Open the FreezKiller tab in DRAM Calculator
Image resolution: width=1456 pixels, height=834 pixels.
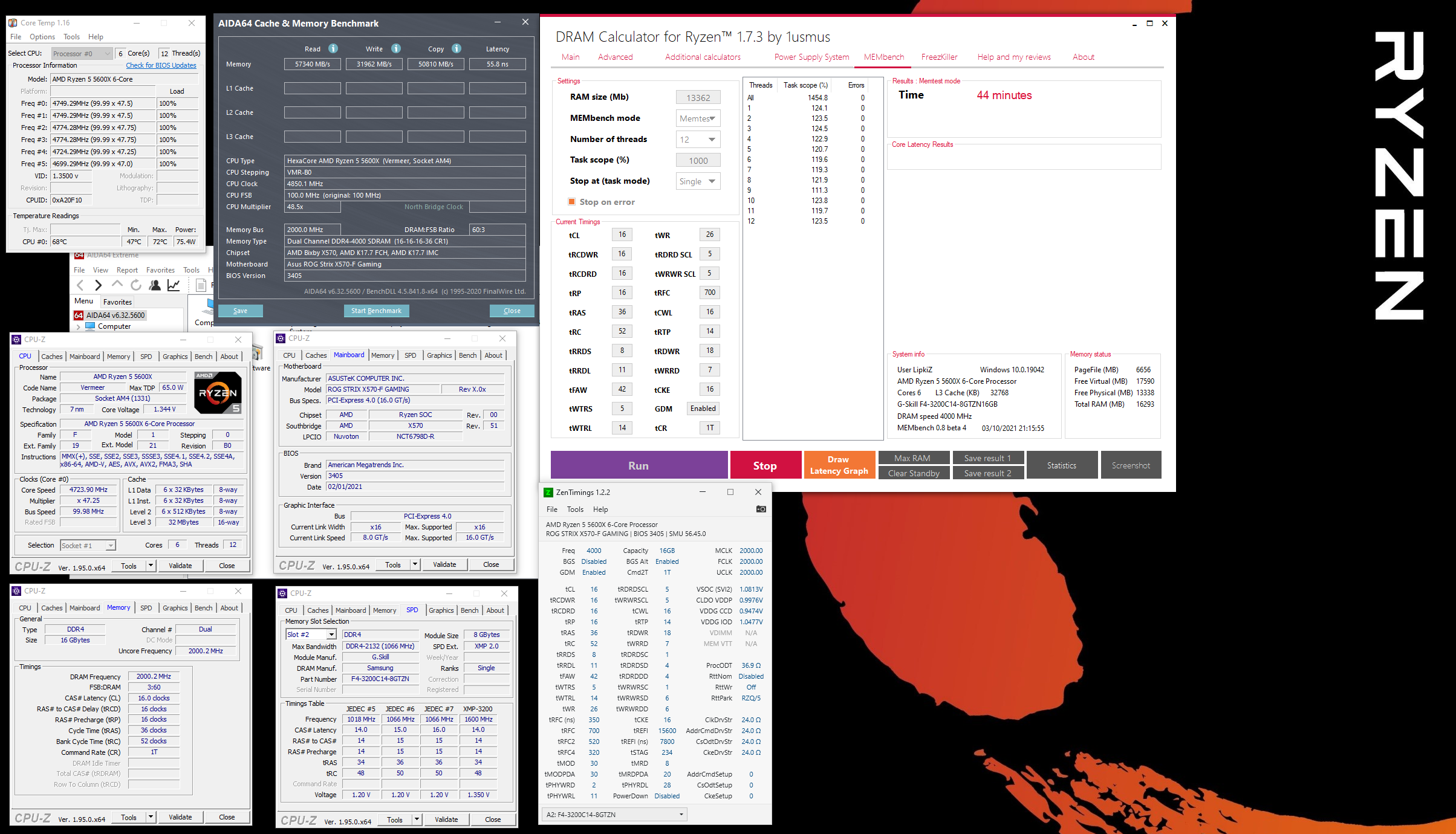(x=939, y=57)
